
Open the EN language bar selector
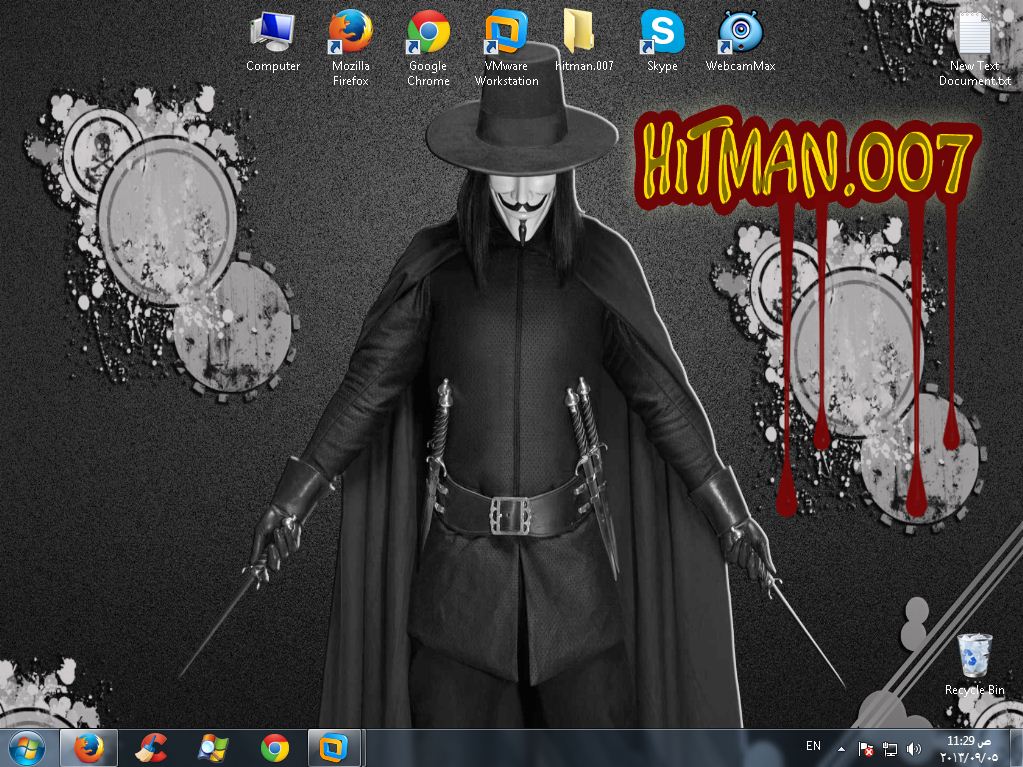[x=813, y=746]
